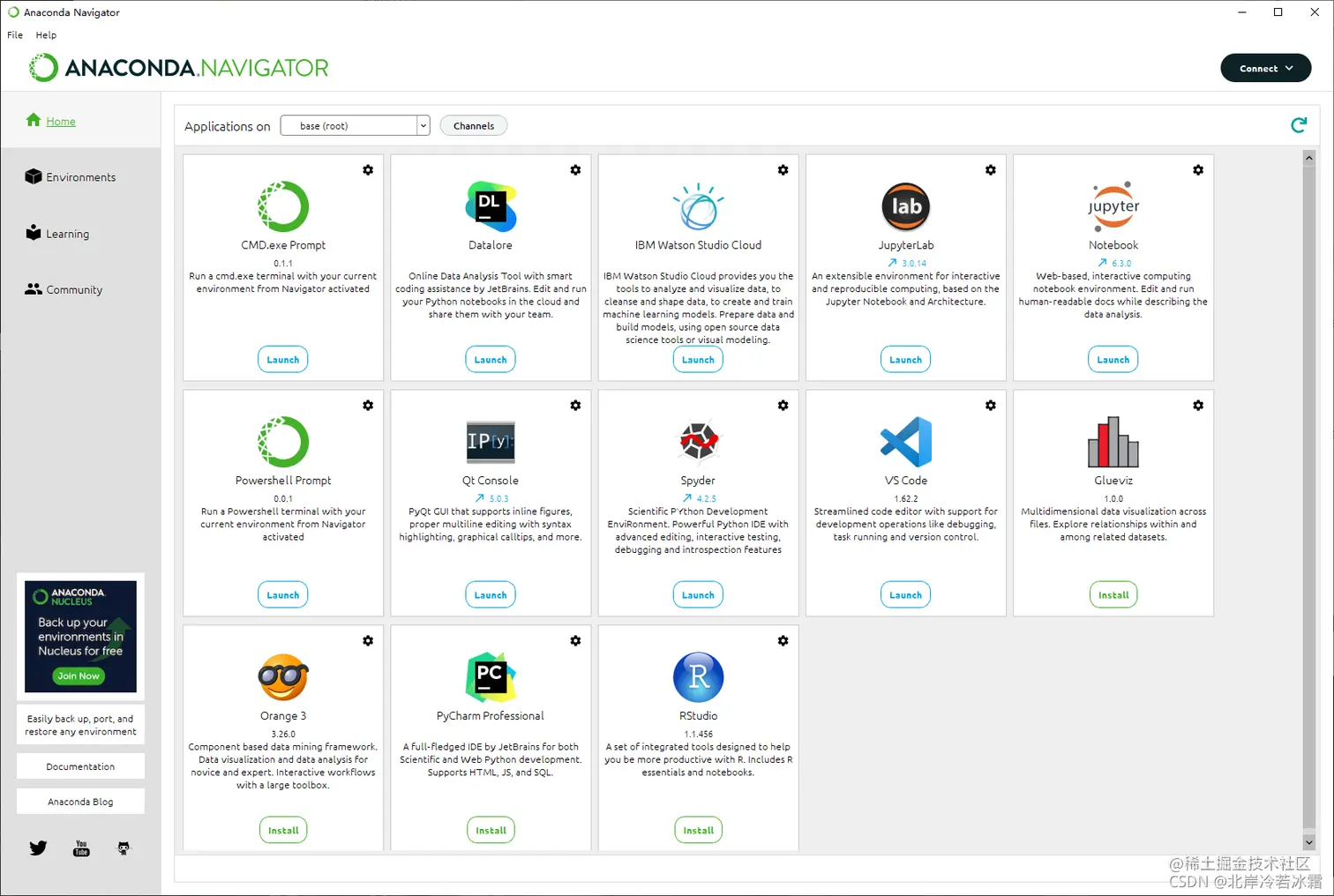The width and height of the screenshot is (1334, 896).
Task: Open settings gear on VS Code card
Action: point(991,406)
